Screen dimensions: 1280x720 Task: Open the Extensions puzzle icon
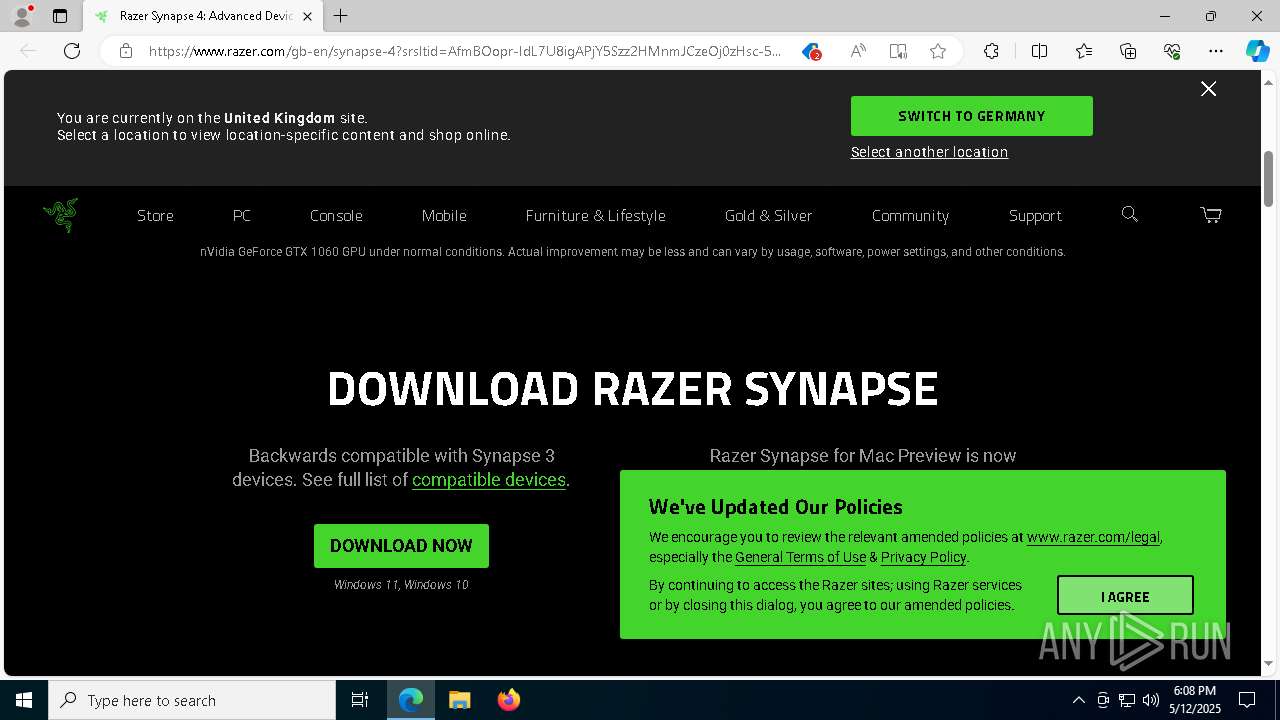(991, 51)
